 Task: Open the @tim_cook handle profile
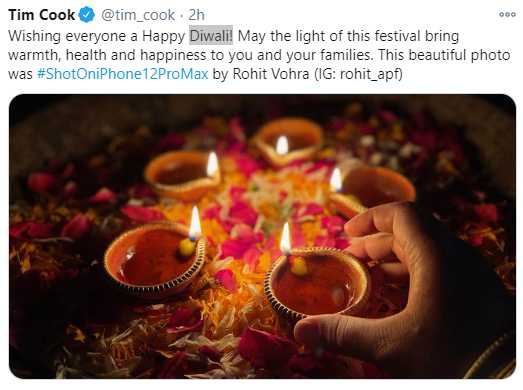tap(138, 15)
